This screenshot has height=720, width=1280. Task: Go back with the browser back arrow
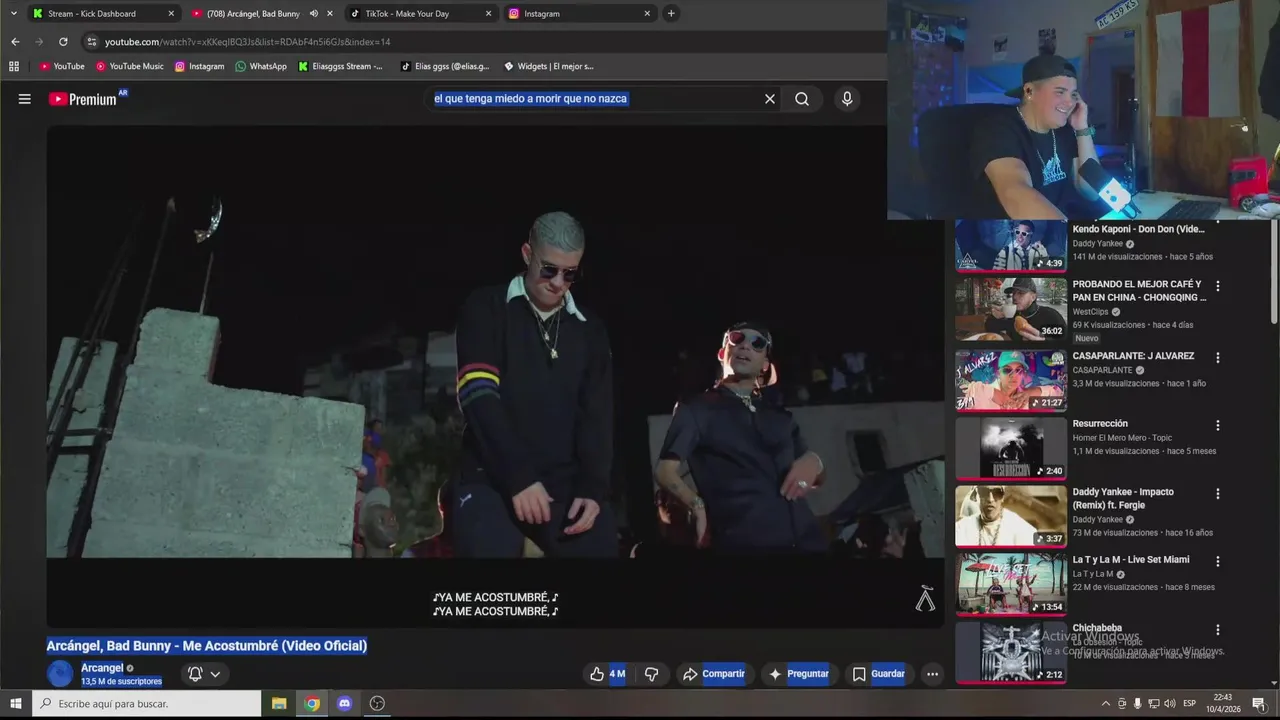pos(15,42)
